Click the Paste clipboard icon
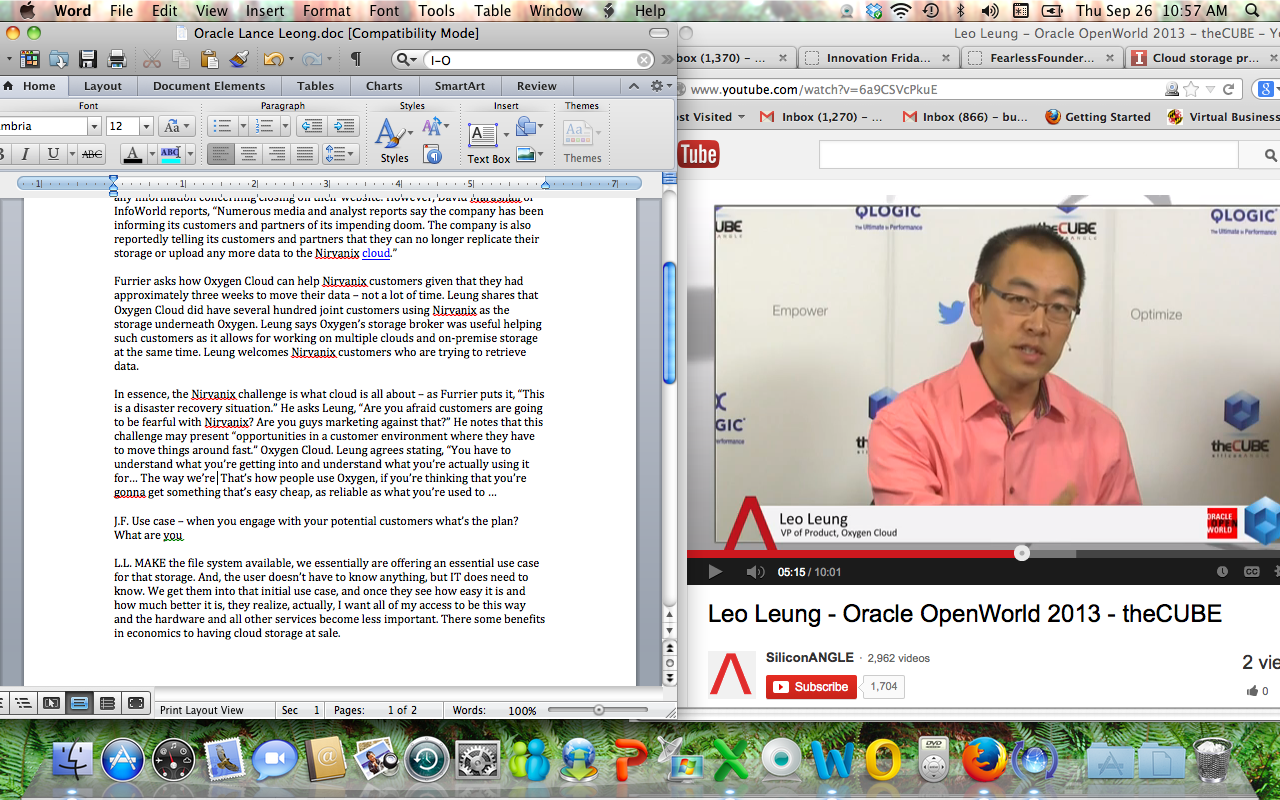Viewport: 1280px width, 800px height. coord(209,59)
